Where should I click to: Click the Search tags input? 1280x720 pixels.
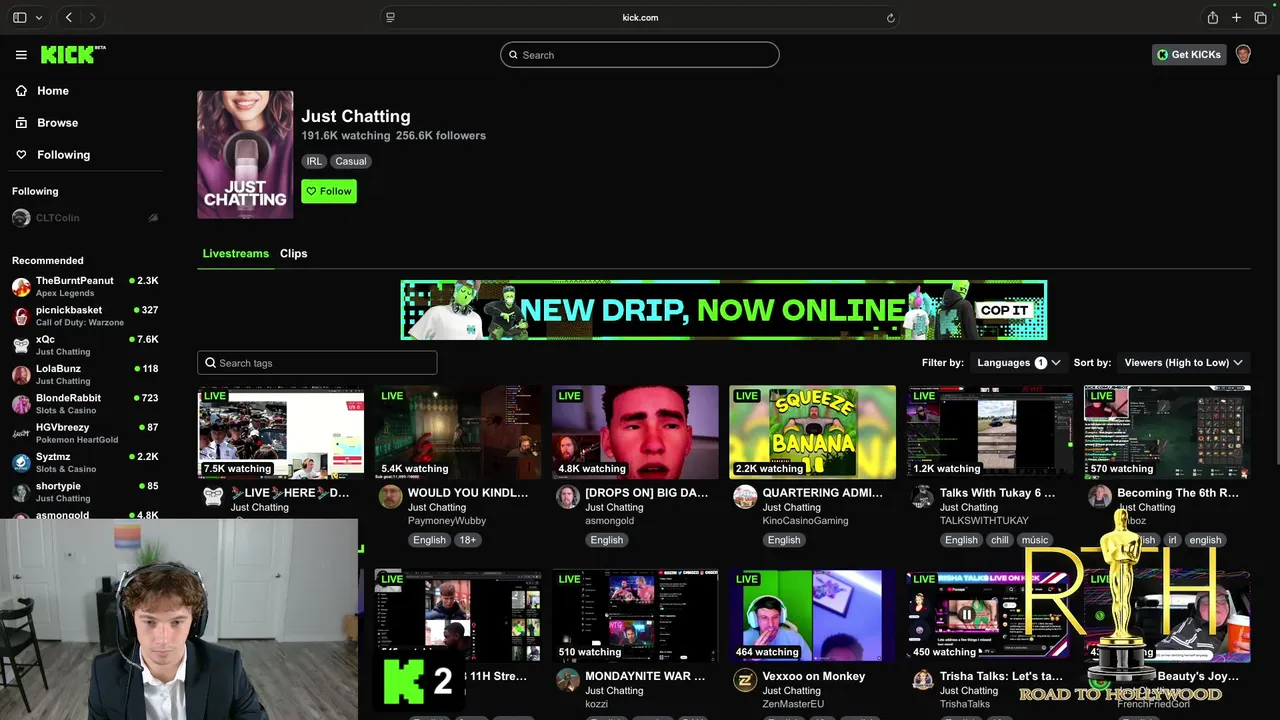point(317,363)
